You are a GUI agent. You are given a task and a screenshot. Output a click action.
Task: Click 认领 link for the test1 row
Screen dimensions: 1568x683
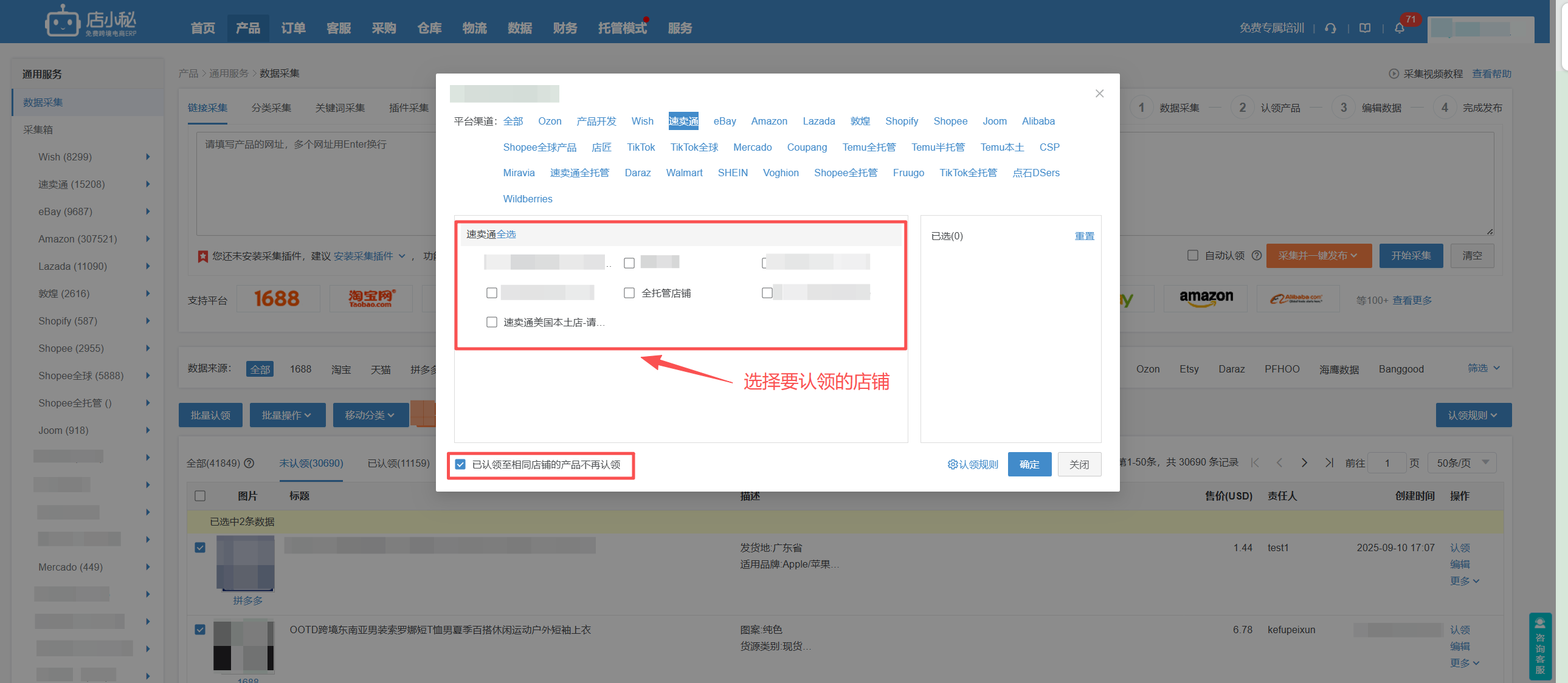click(1460, 548)
